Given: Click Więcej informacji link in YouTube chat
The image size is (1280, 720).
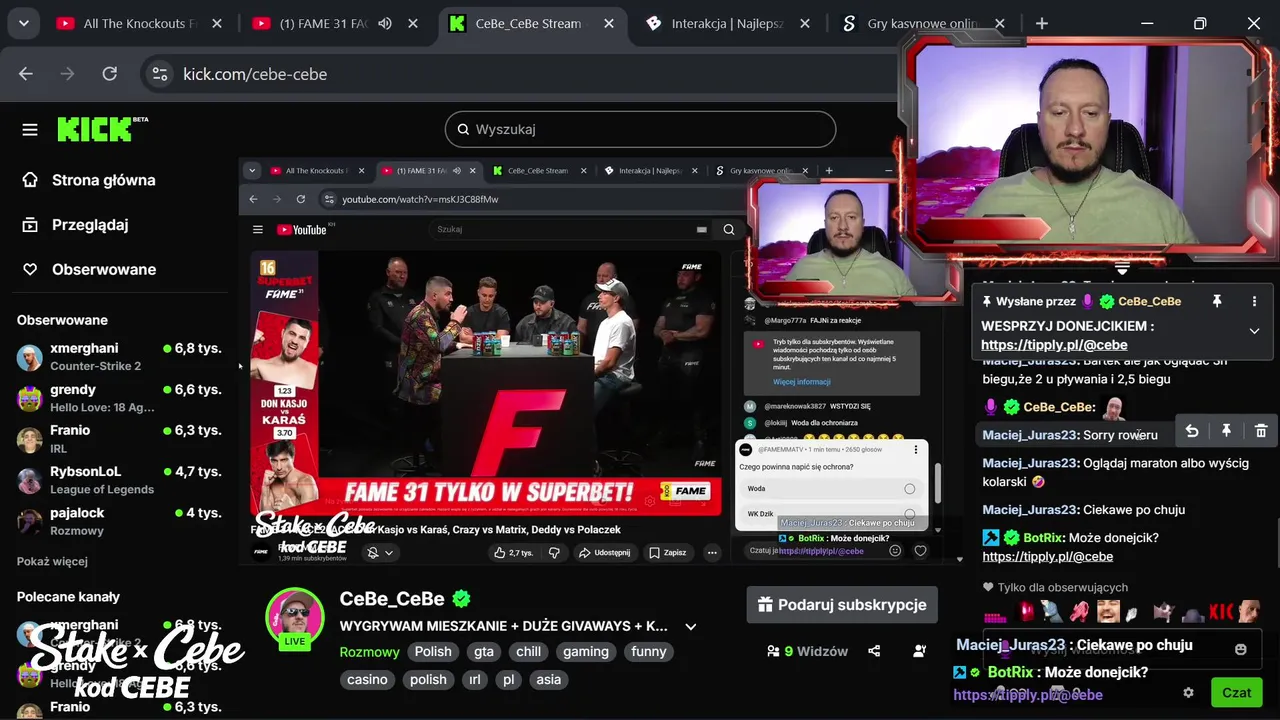Looking at the screenshot, I should tap(801, 382).
